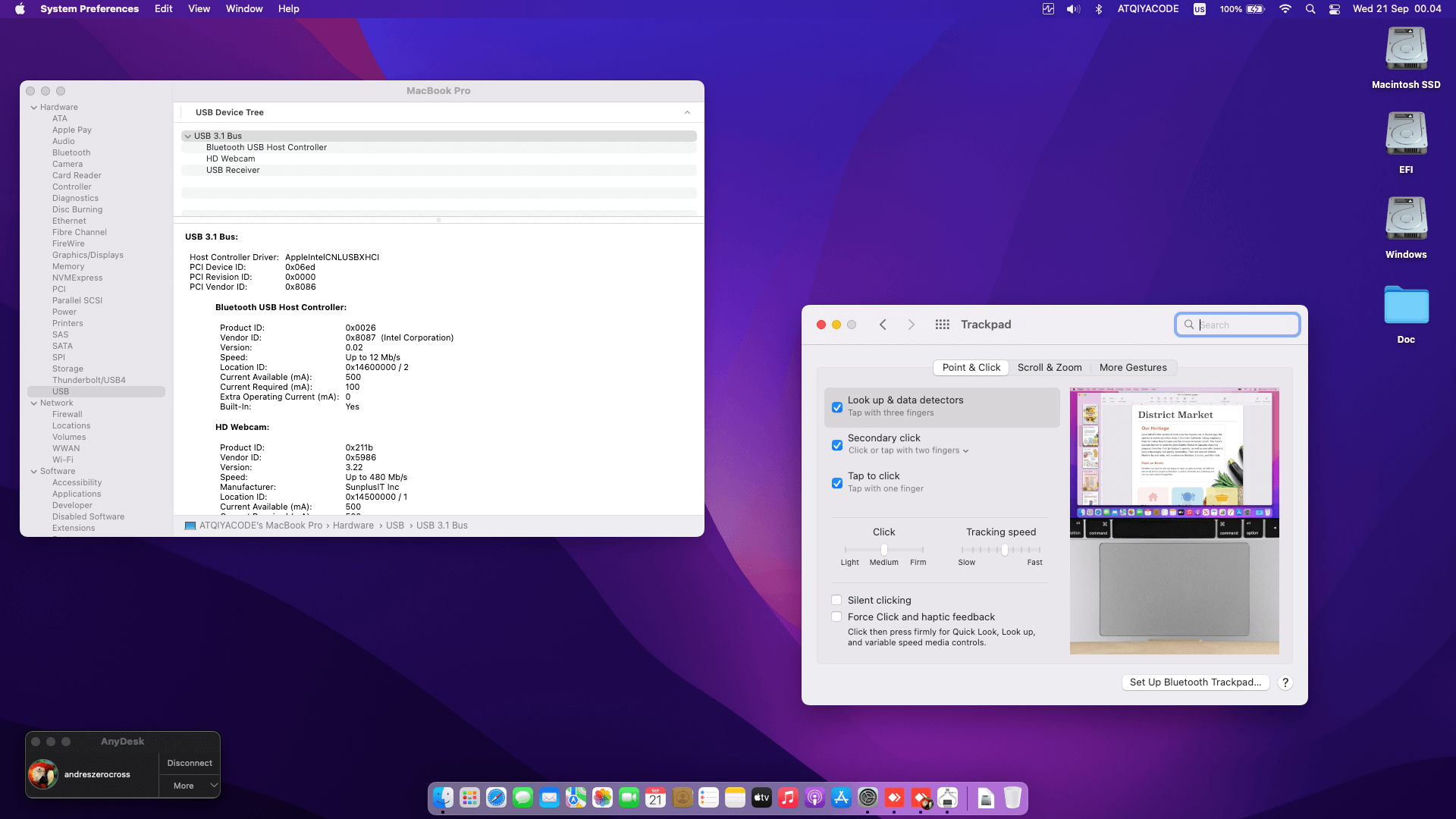Open Podcasts from the Dock
This screenshot has width=1456, height=819.
pos(814,798)
